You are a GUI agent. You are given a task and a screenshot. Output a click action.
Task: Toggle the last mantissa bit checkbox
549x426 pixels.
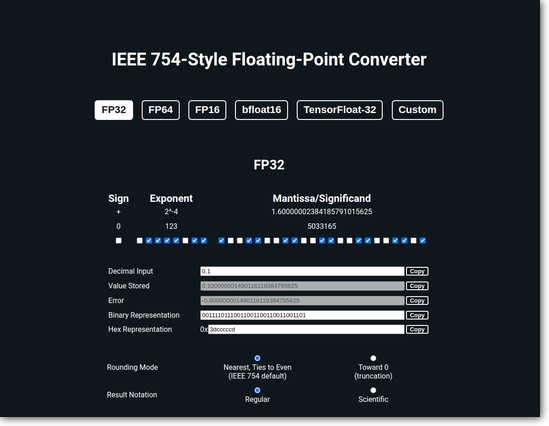423,240
